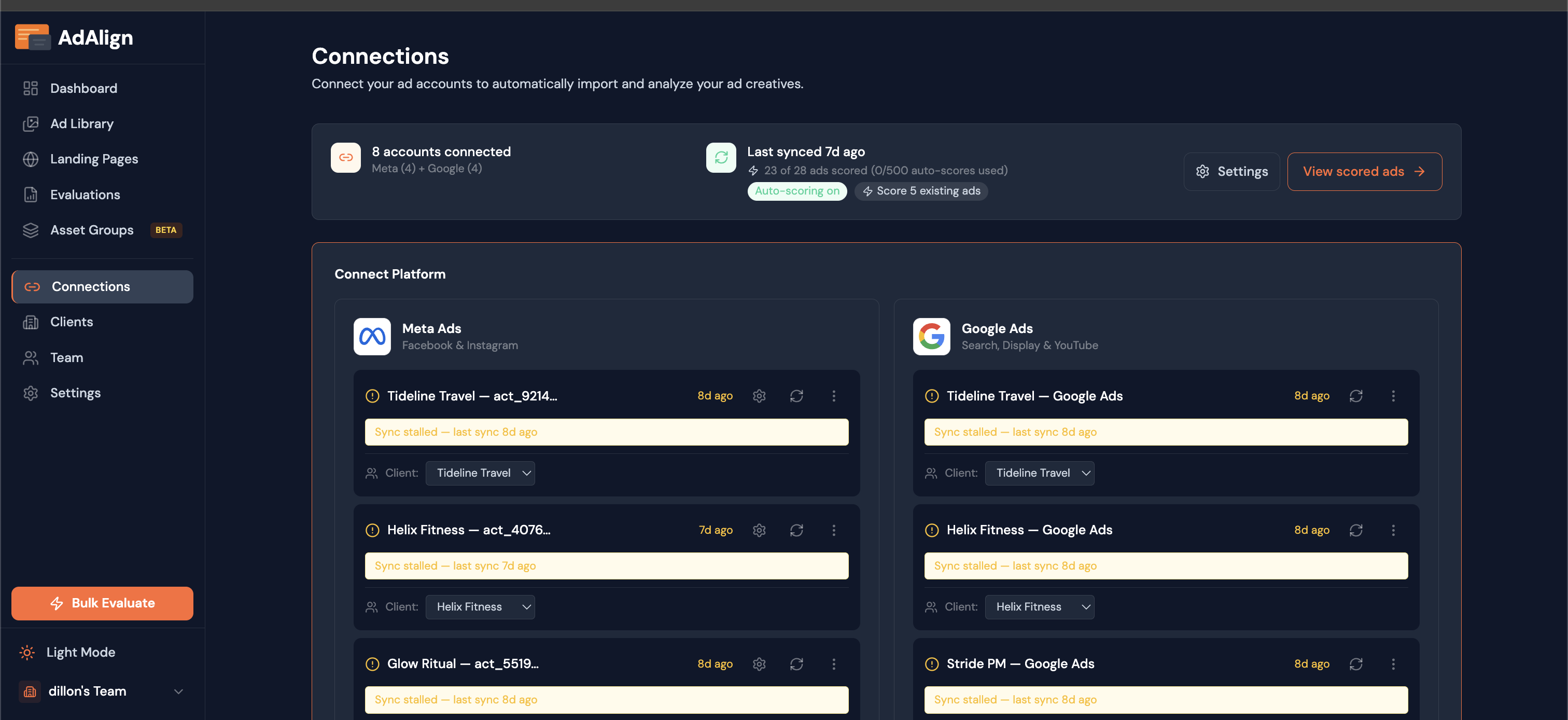Image resolution: width=1568 pixels, height=720 pixels.
Task: Expand Client dropdown for Helix Fitness Meta account
Action: 480,607
